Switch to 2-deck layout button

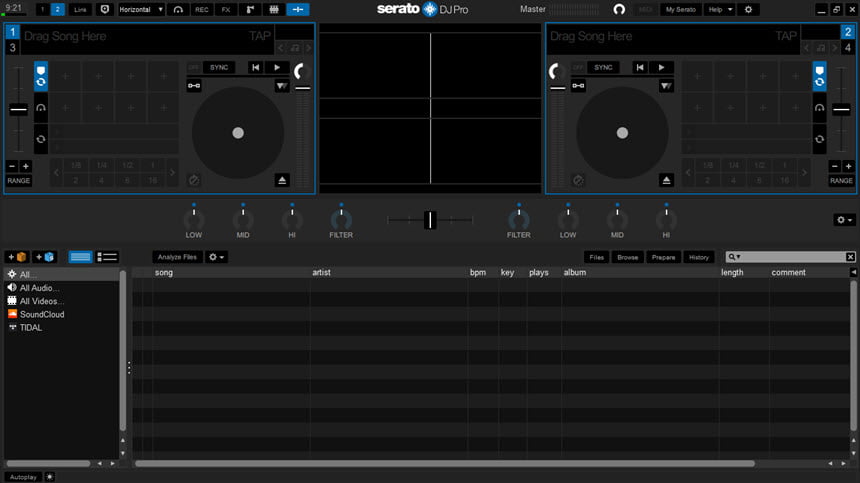coord(57,9)
